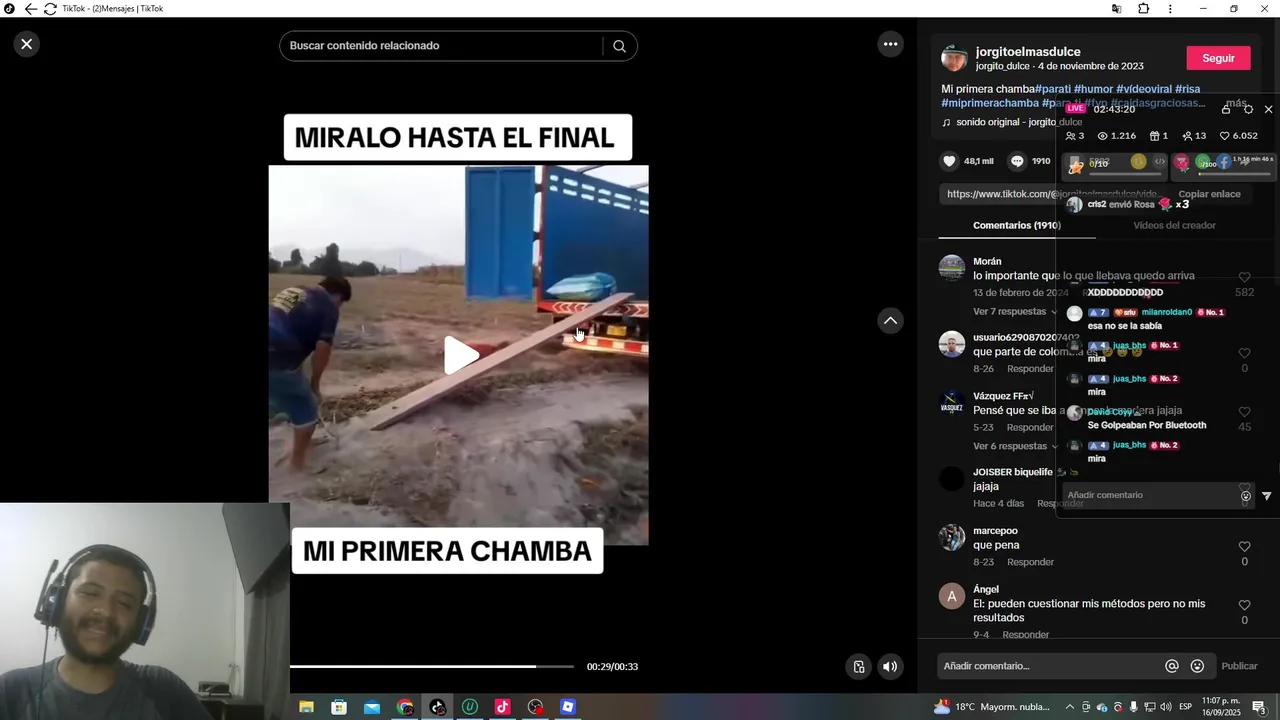The width and height of the screenshot is (1280, 720).
Task: Click the settings icon on LIVE overlay
Action: click(1248, 109)
